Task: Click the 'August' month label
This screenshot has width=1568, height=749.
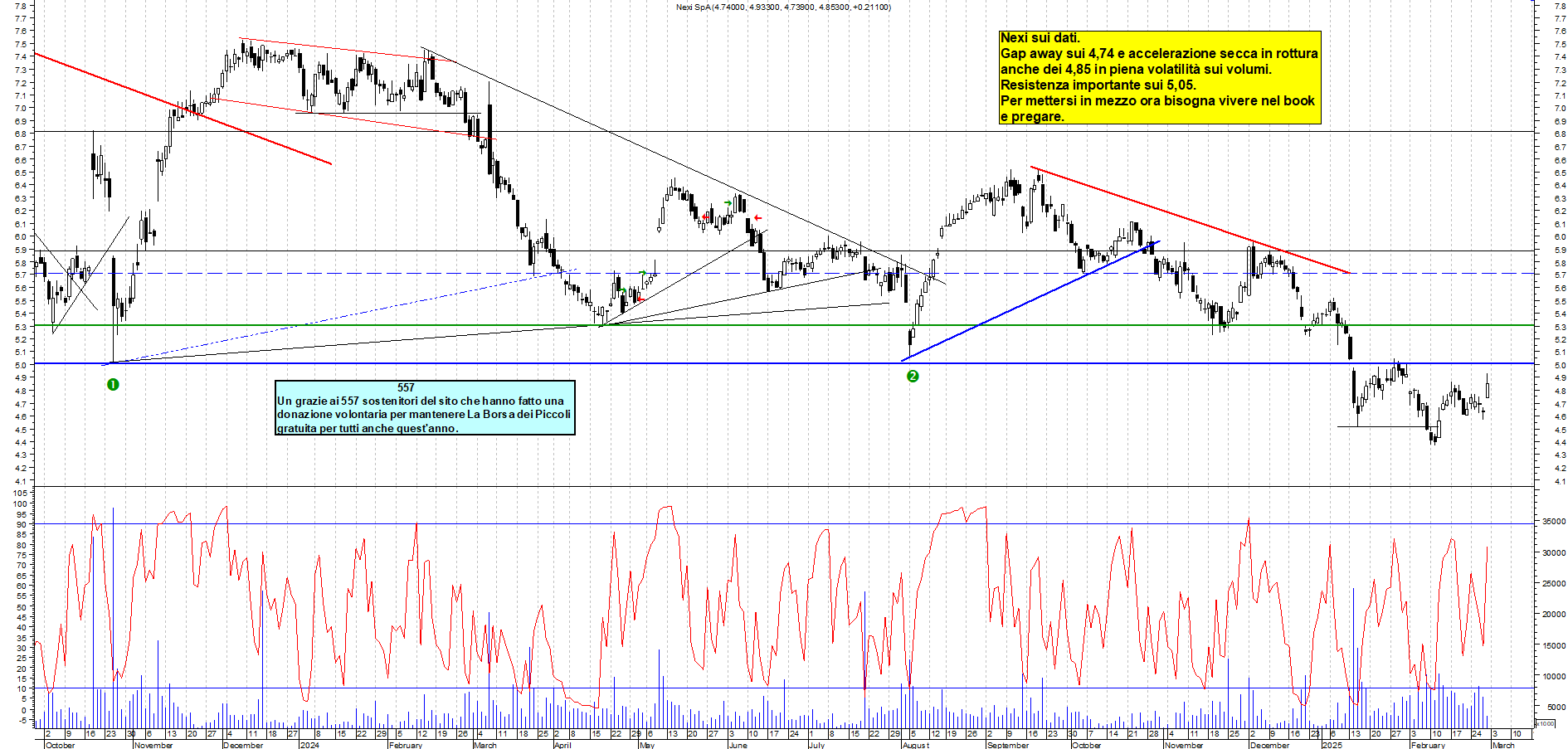Action: (x=916, y=745)
